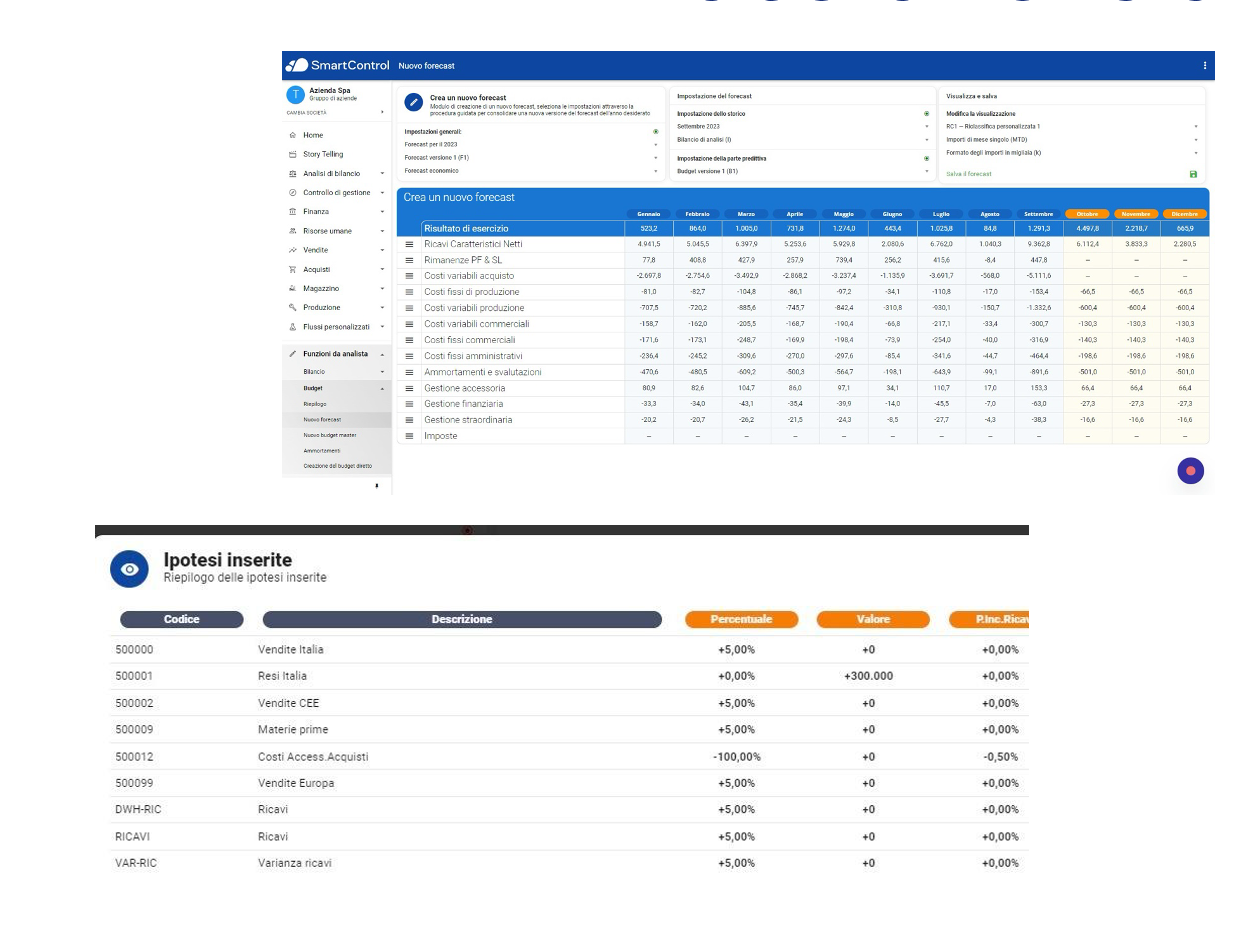Open the hamburger menu for Costi fissi commerciali

409,340
